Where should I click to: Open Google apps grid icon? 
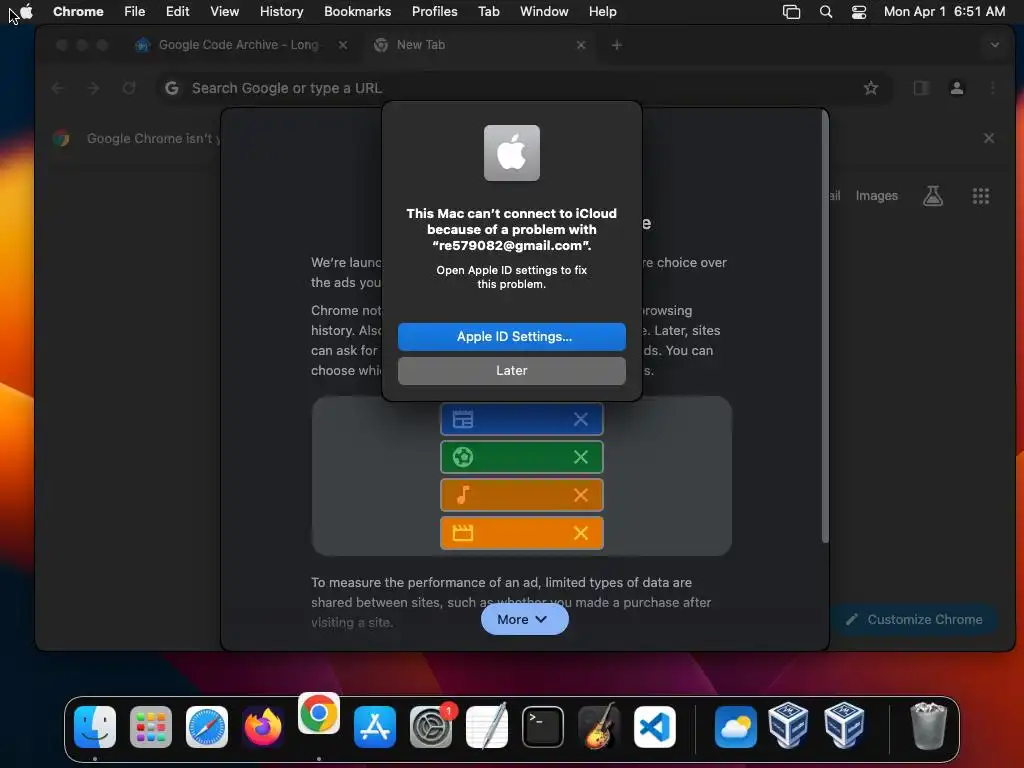click(x=980, y=195)
